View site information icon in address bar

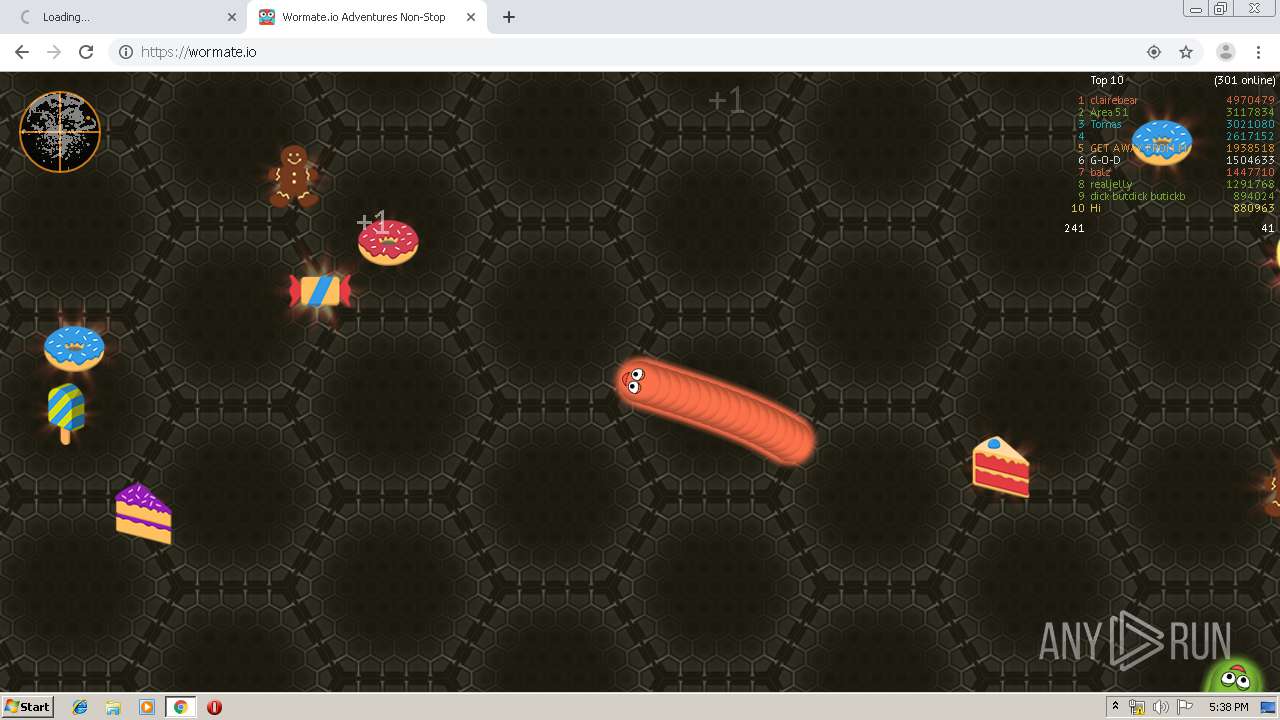pos(126,52)
